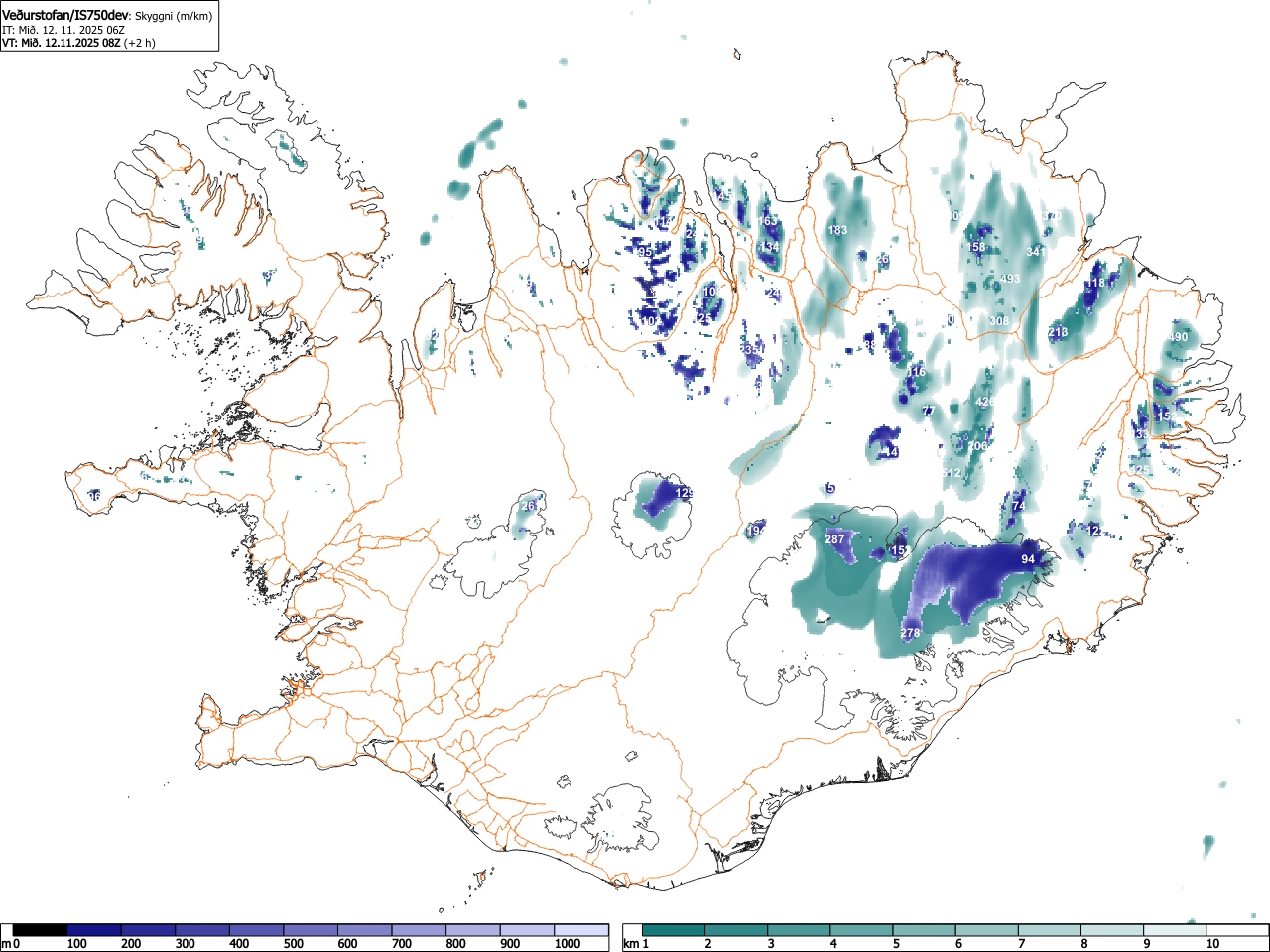The image size is (1270, 952).
Task: Select the 500–600 m legend color swatch
Action: click(311, 930)
